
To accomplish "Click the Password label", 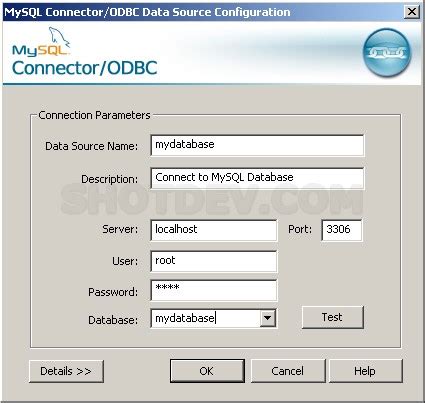I will tap(113, 292).
